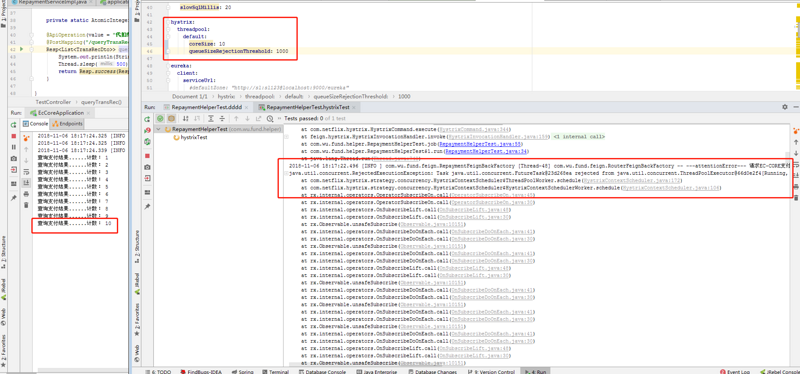This screenshot has width=800, height=374.
Task: Stop the EcCoreApplication process
Action: (x=14, y=136)
